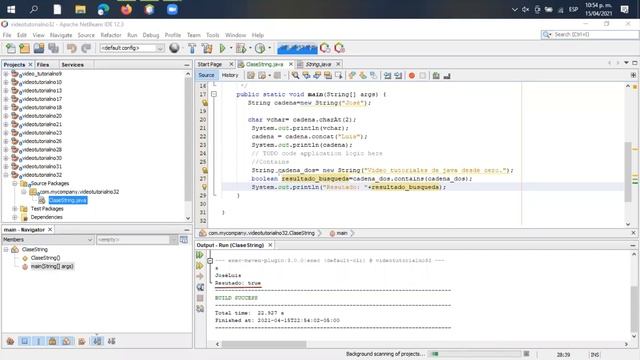Open Windows Start menu
The width and height of the screenshot is (640, 360).
pos(11,9)
